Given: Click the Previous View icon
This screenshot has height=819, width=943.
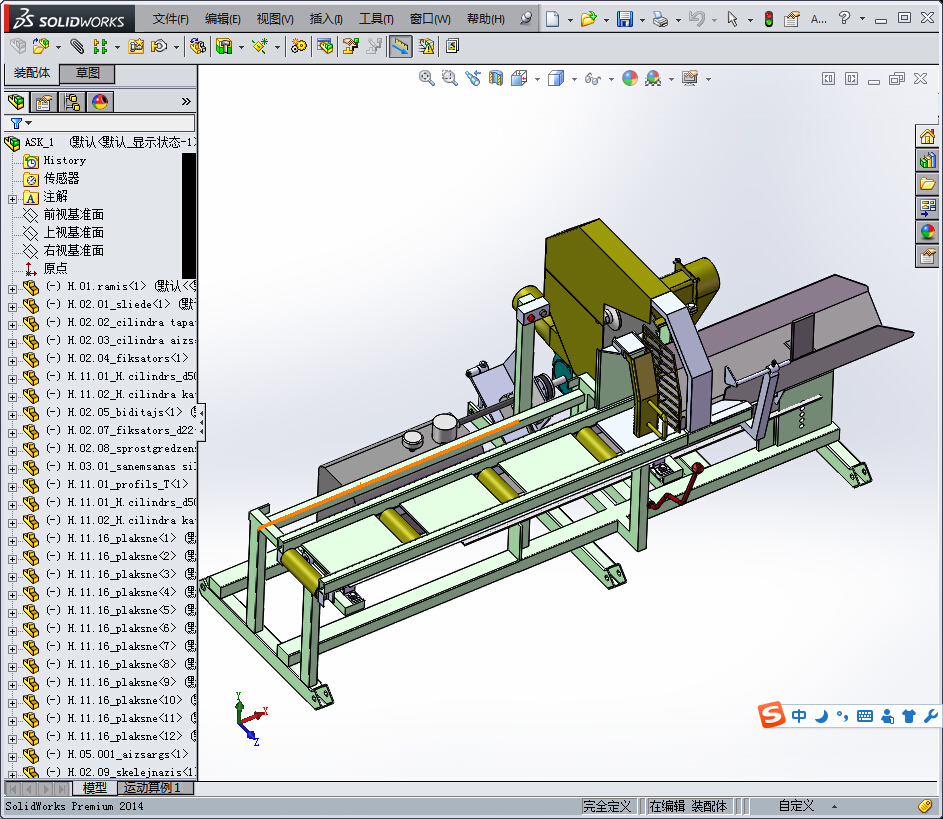Looking at the screenshot, I should pyautogui.click(x=473, y=78).
